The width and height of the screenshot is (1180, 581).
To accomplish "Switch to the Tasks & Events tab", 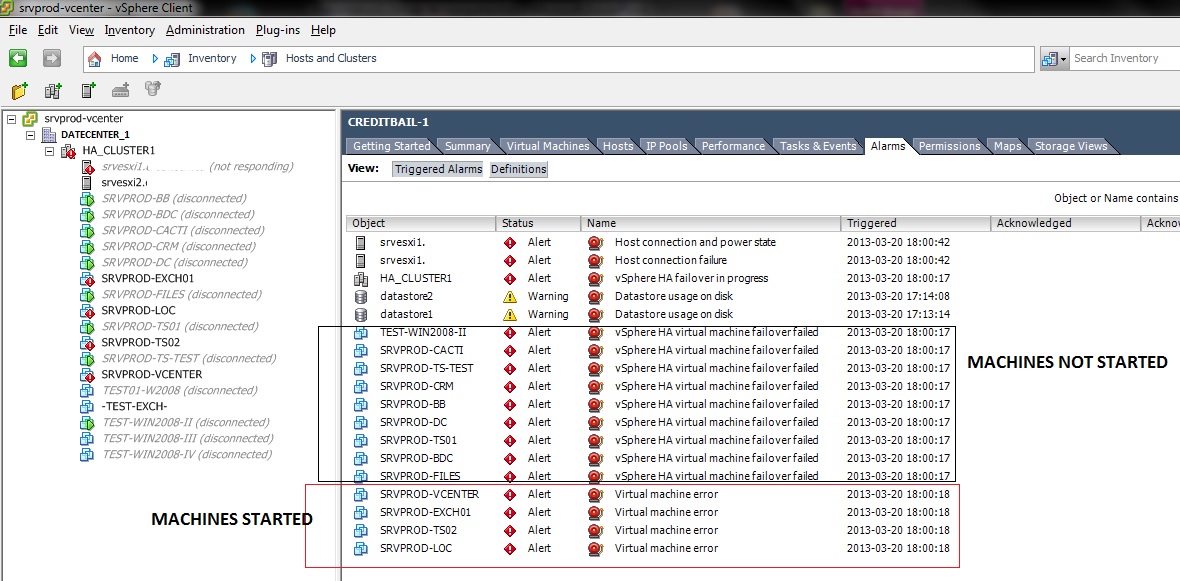I will (818, 146).
